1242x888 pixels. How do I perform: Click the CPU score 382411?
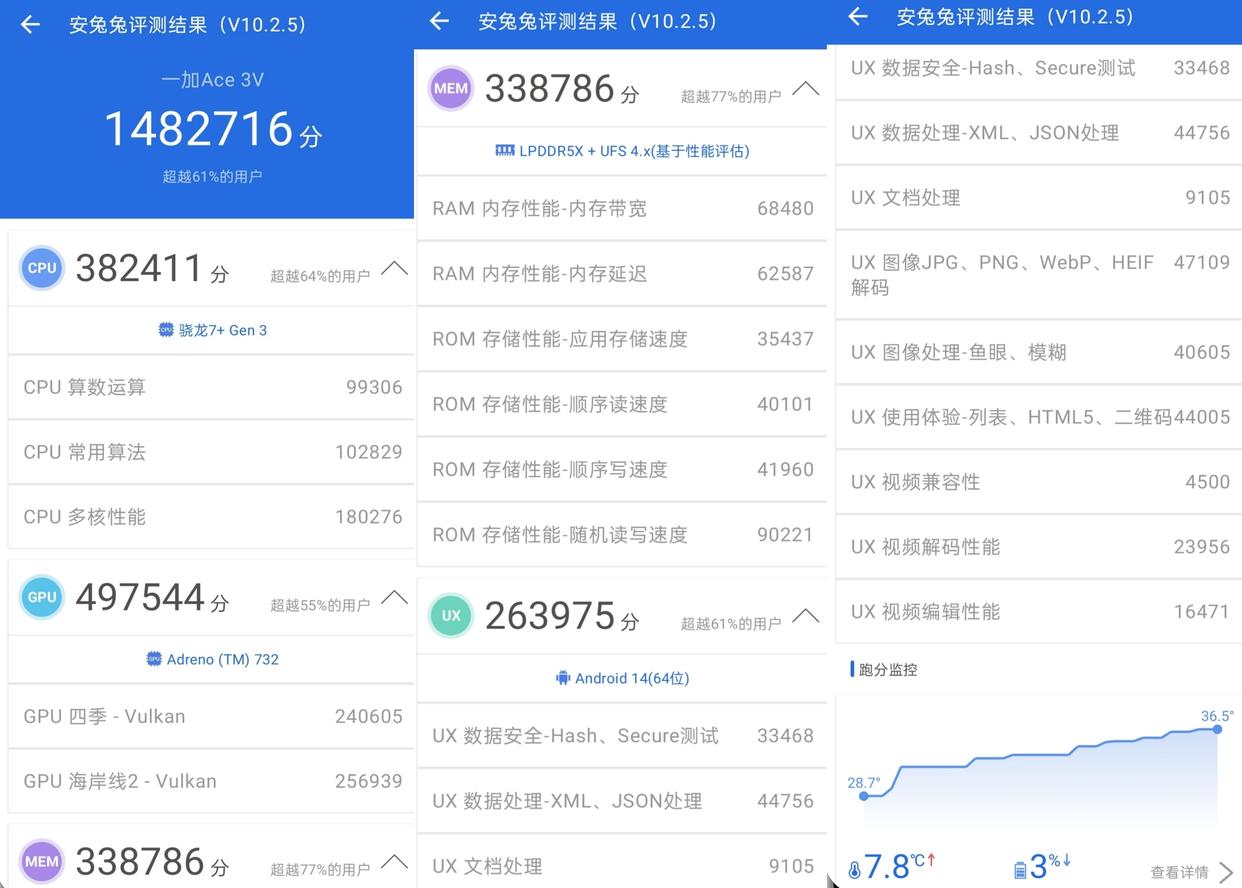[x=139, y=268]
